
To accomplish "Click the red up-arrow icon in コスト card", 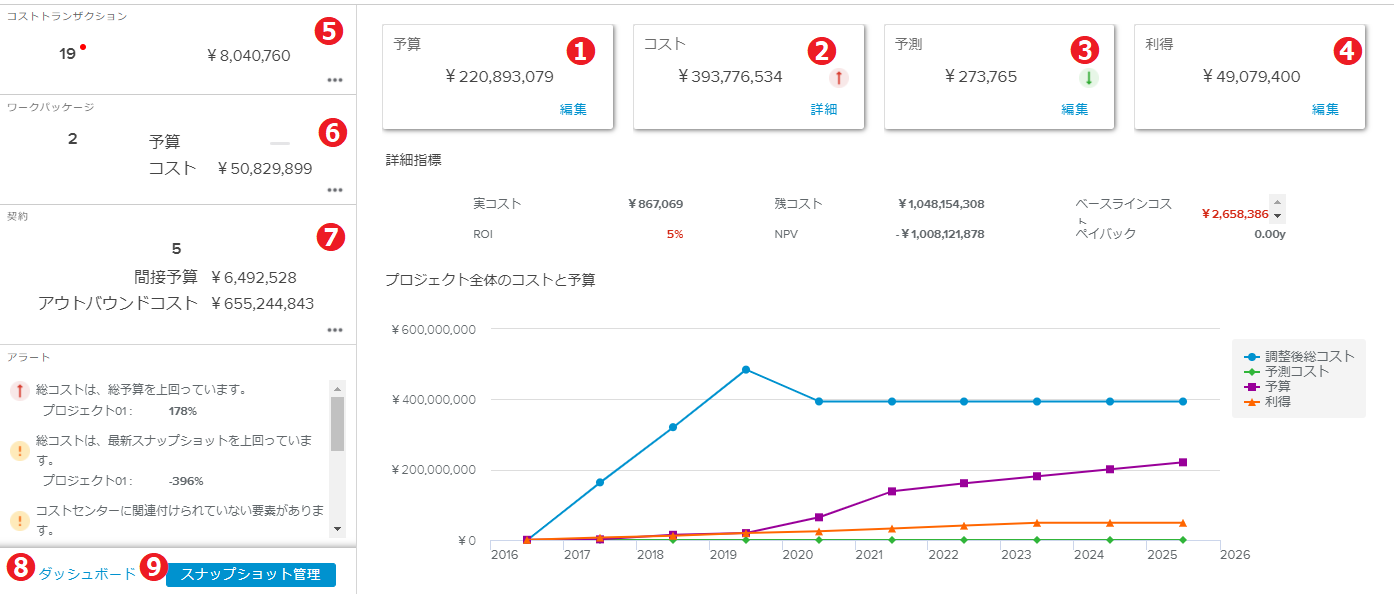I will click(838, 78).
